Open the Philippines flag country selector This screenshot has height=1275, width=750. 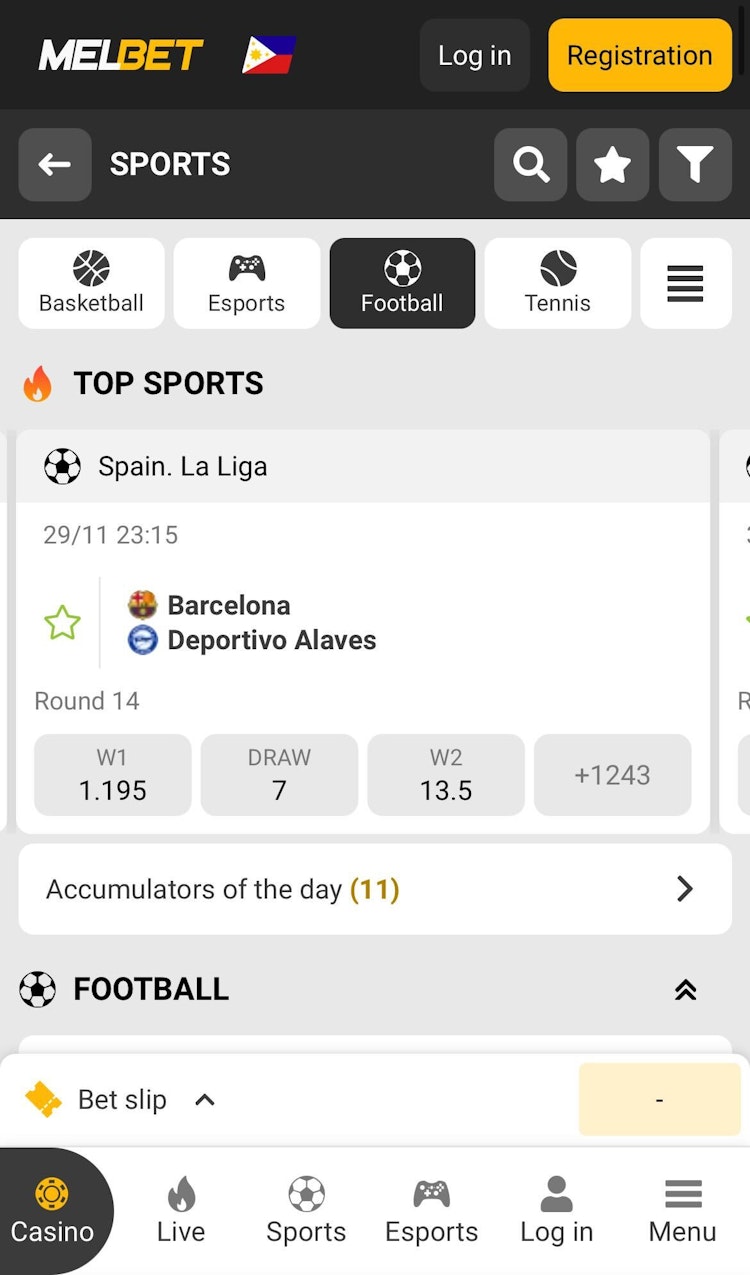269,55
